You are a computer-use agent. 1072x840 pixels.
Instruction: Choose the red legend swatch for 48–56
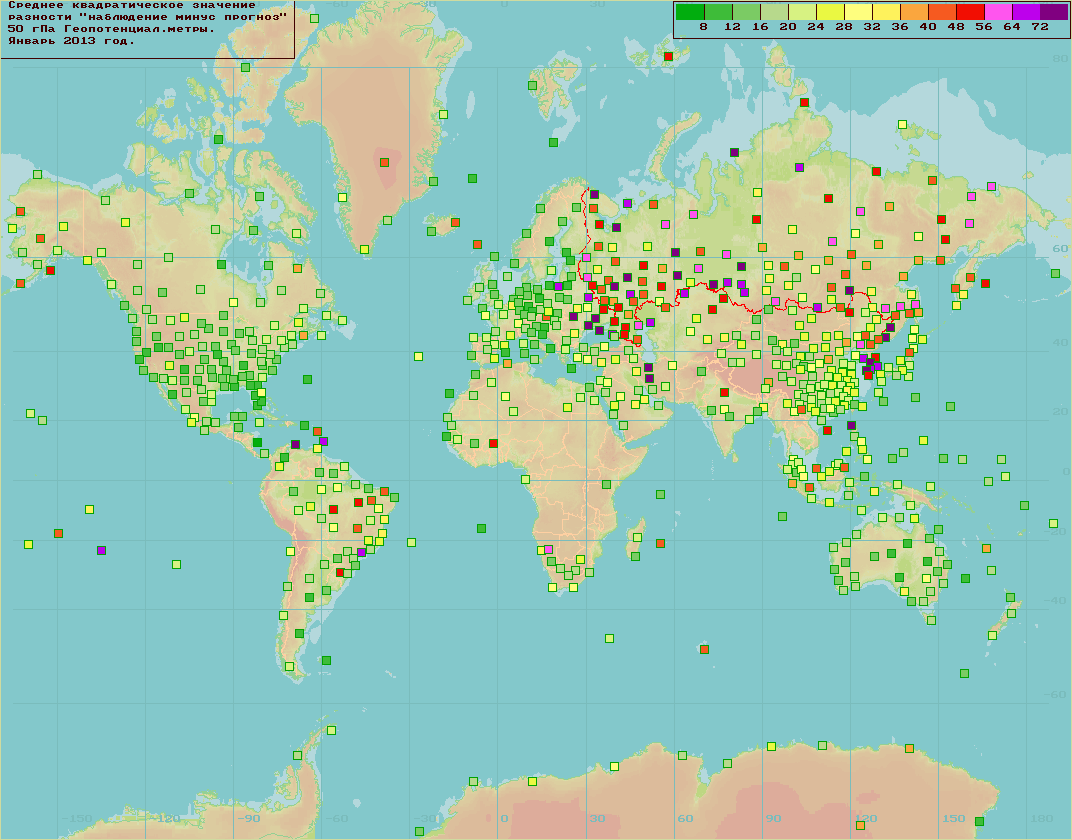(x=970, y=12)
